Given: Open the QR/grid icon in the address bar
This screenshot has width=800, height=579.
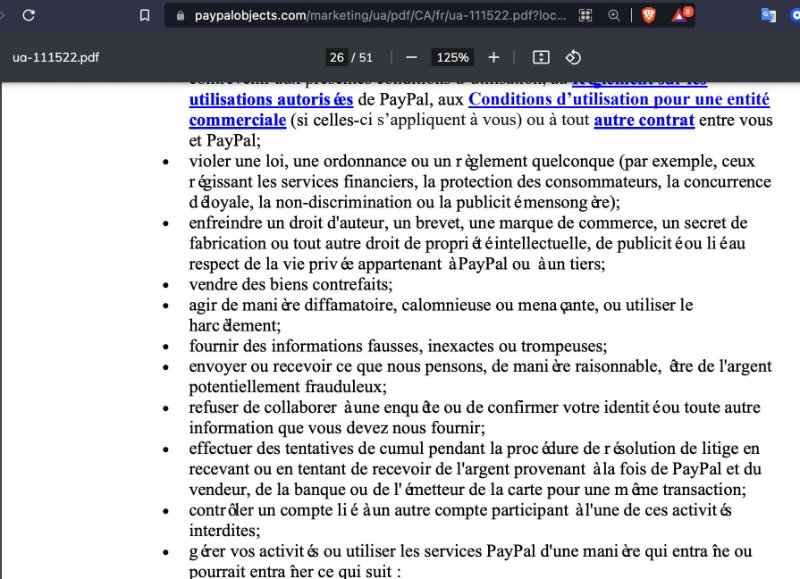Looking at the screenshot, I should tap(586, 16).
